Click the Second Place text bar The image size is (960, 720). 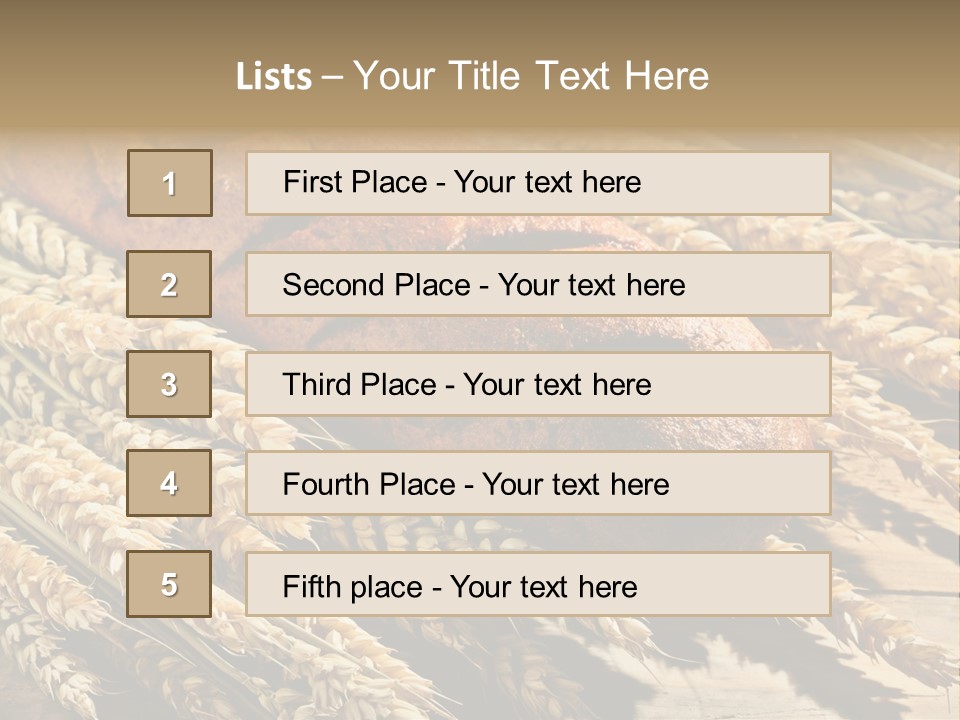click(538, 284)
